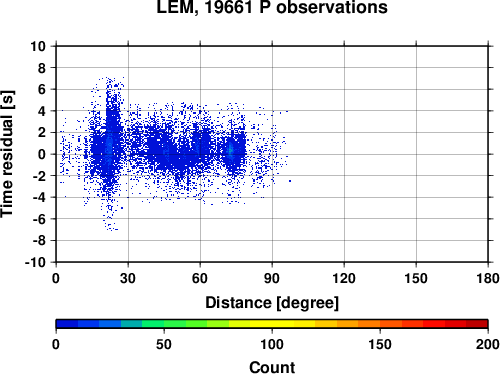This screenshot has height=374, width=500.
Task: Click the y-axis tick label 8
Action: 42,68
